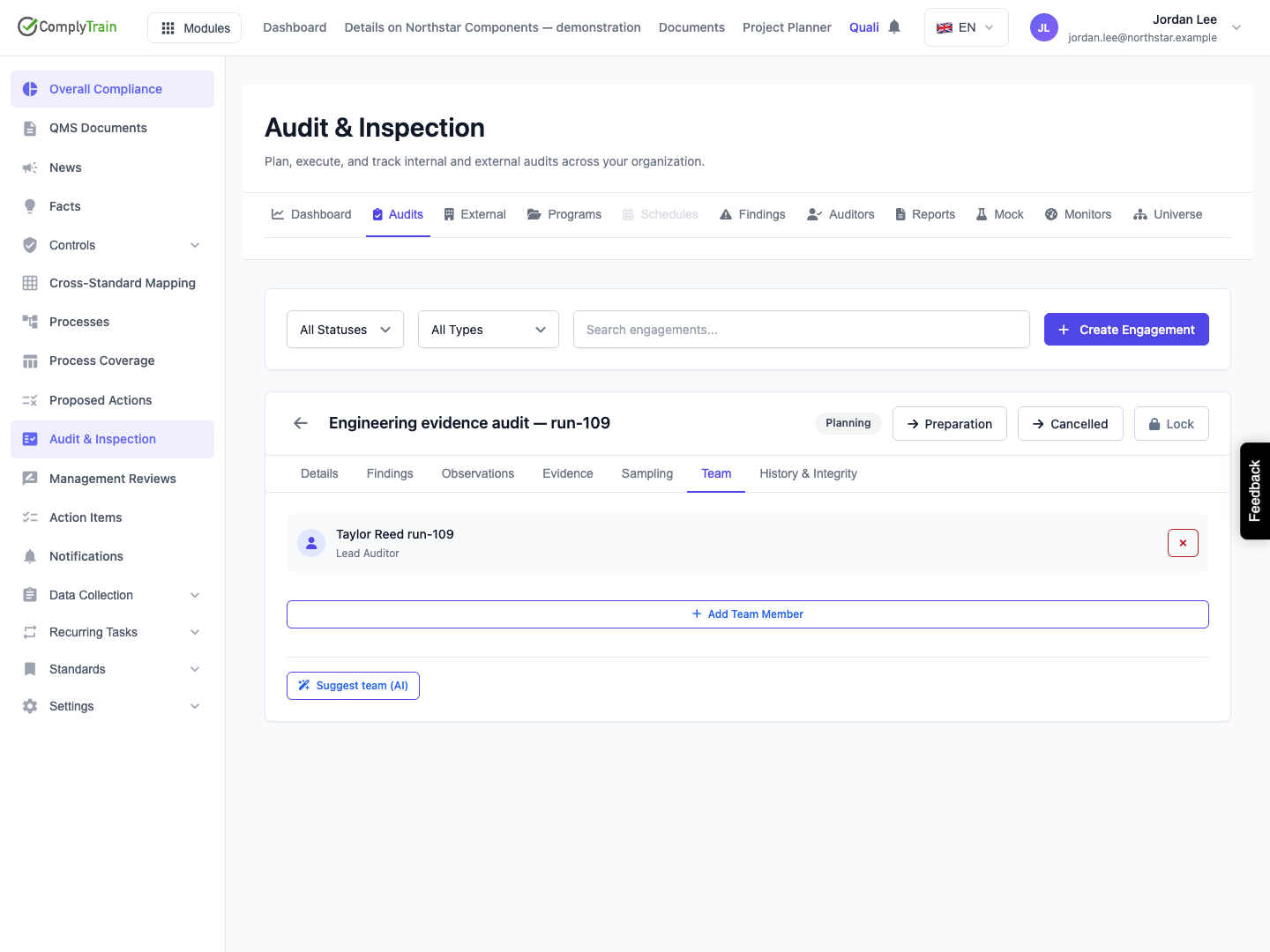The height and width of the screenshot is (952, 1270).
Task: Expand the Jordan Lee account menu chevron
Action: click(x=1236, y=27)
